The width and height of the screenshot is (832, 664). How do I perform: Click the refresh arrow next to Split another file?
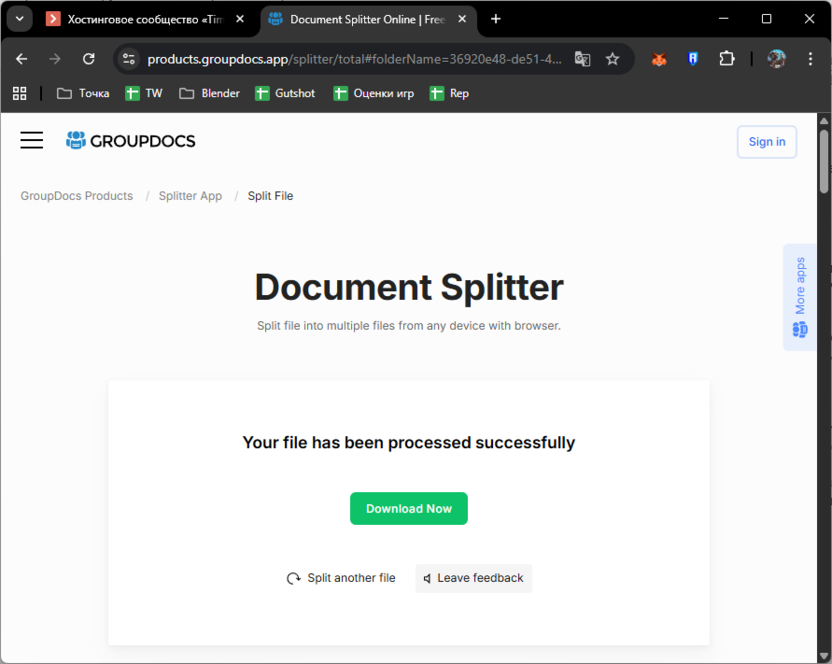293,578
